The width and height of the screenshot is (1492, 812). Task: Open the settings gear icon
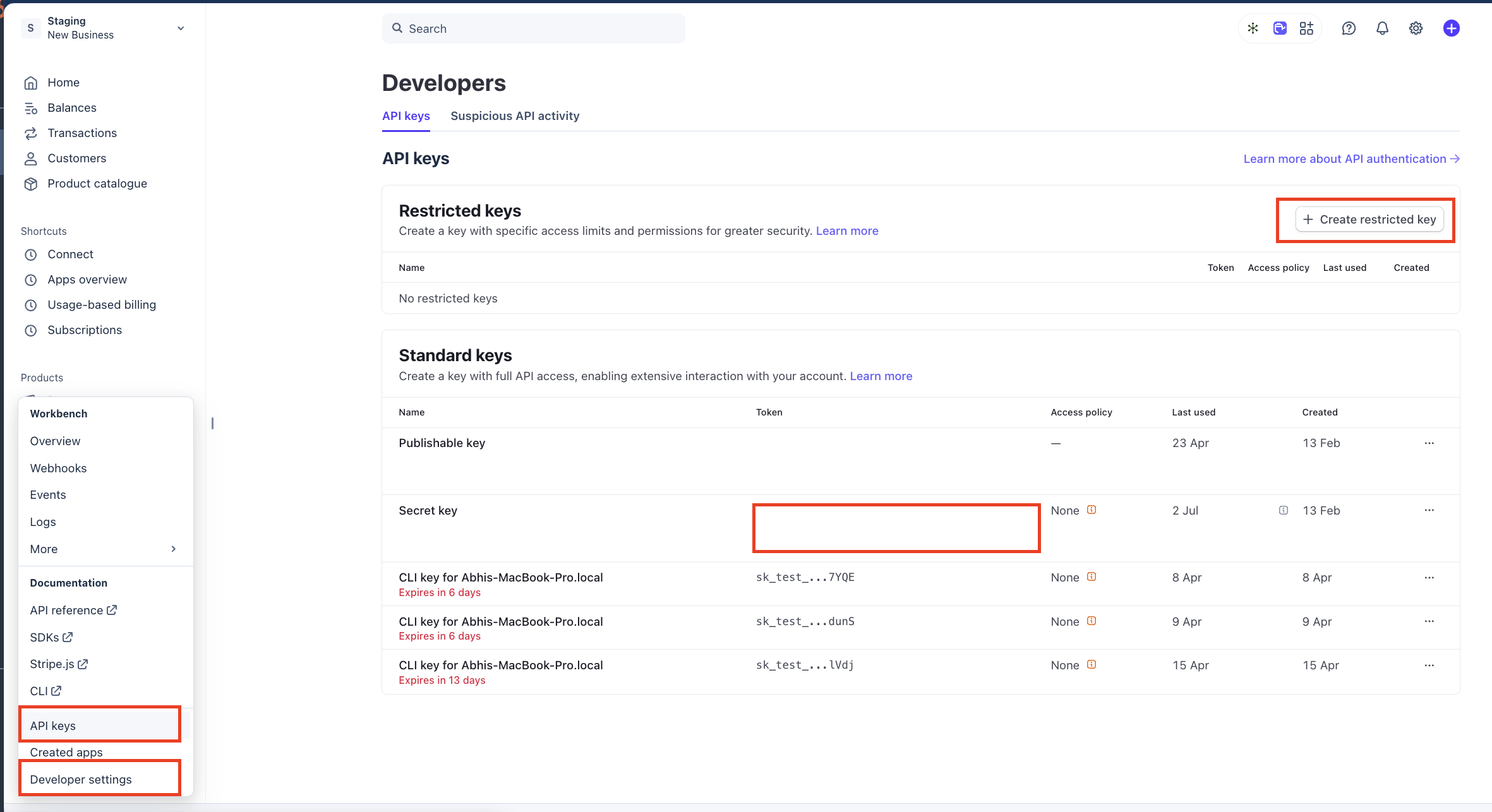[1416, 28]
